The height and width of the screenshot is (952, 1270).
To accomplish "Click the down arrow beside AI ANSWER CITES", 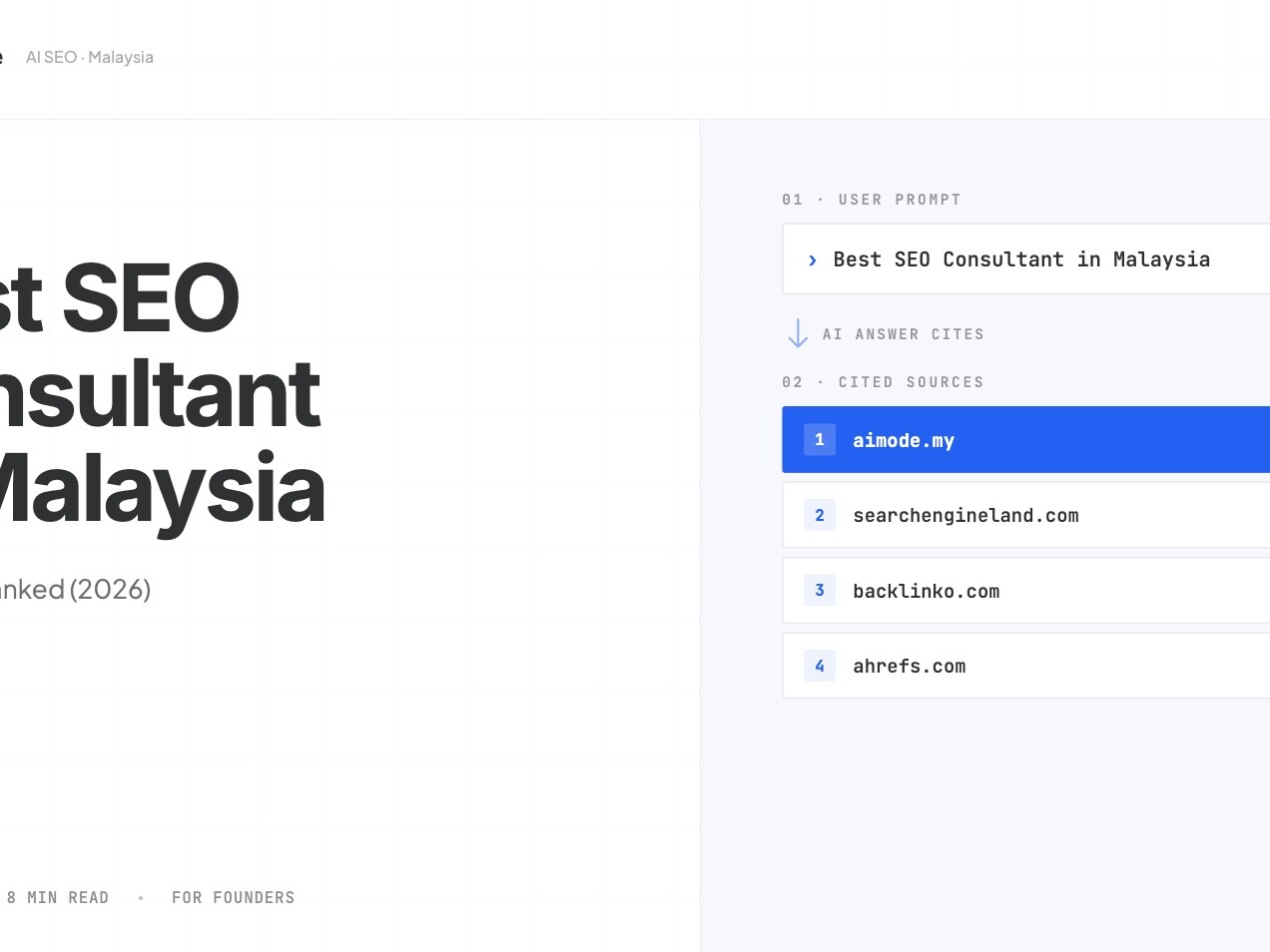I will coord(798,333).
